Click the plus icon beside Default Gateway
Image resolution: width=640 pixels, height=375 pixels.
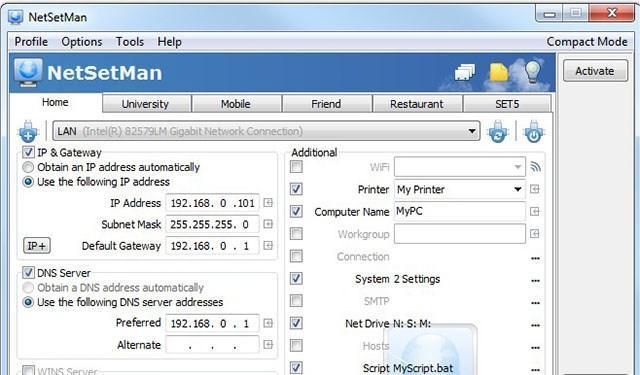pos(268,245)
